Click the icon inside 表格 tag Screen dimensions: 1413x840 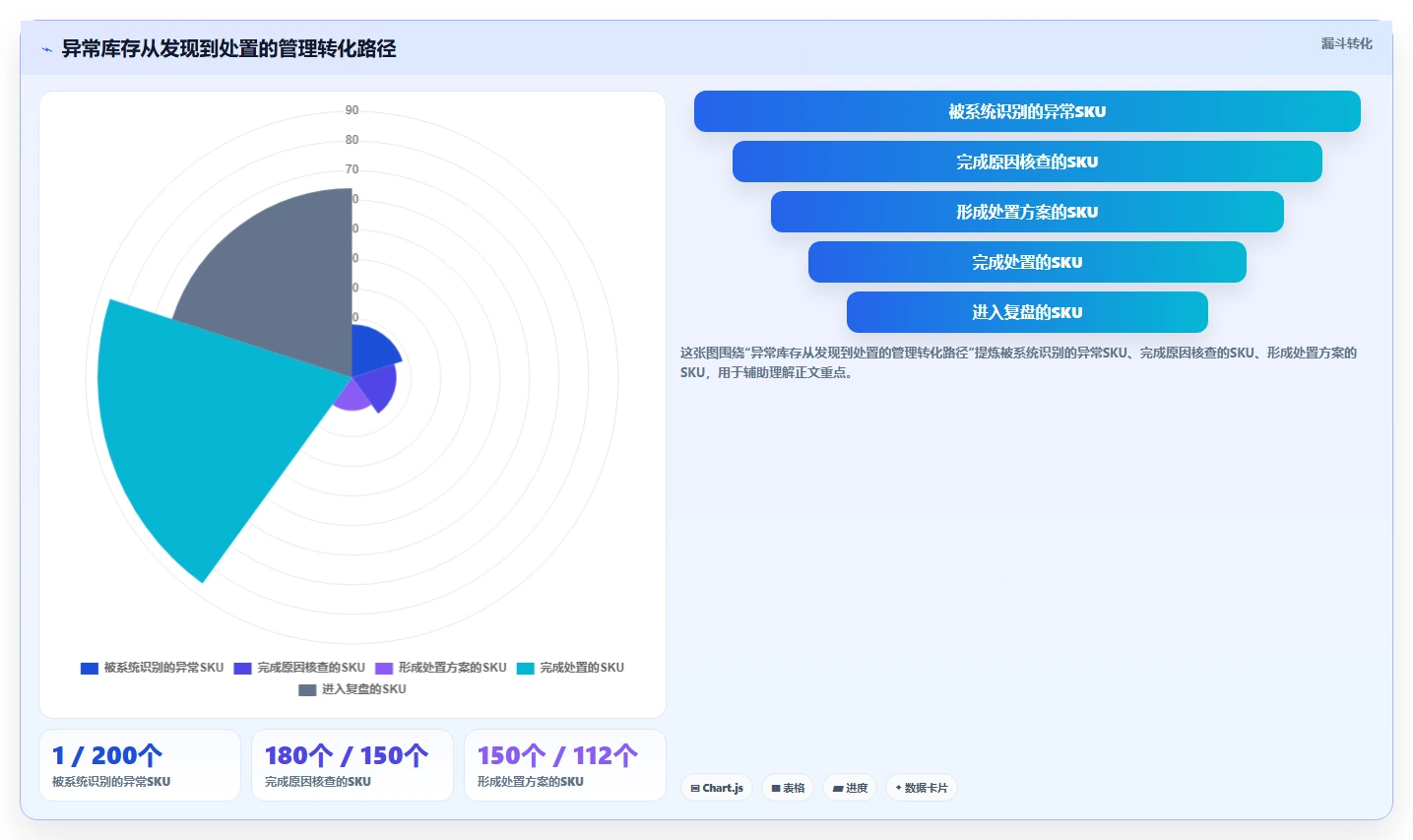776,789
